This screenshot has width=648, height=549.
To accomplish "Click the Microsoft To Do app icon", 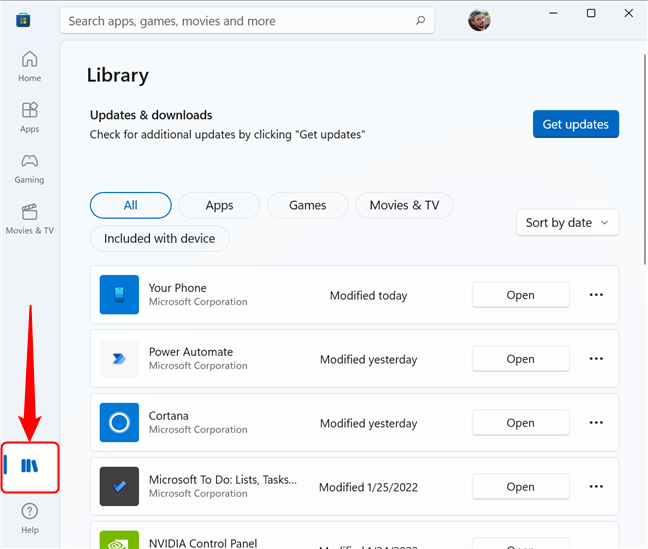I will click(119, 486).
